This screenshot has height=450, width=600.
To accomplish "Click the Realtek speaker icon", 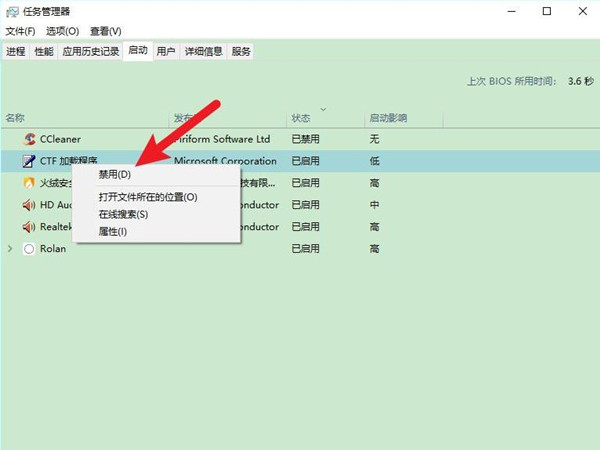I will (29, 227).
